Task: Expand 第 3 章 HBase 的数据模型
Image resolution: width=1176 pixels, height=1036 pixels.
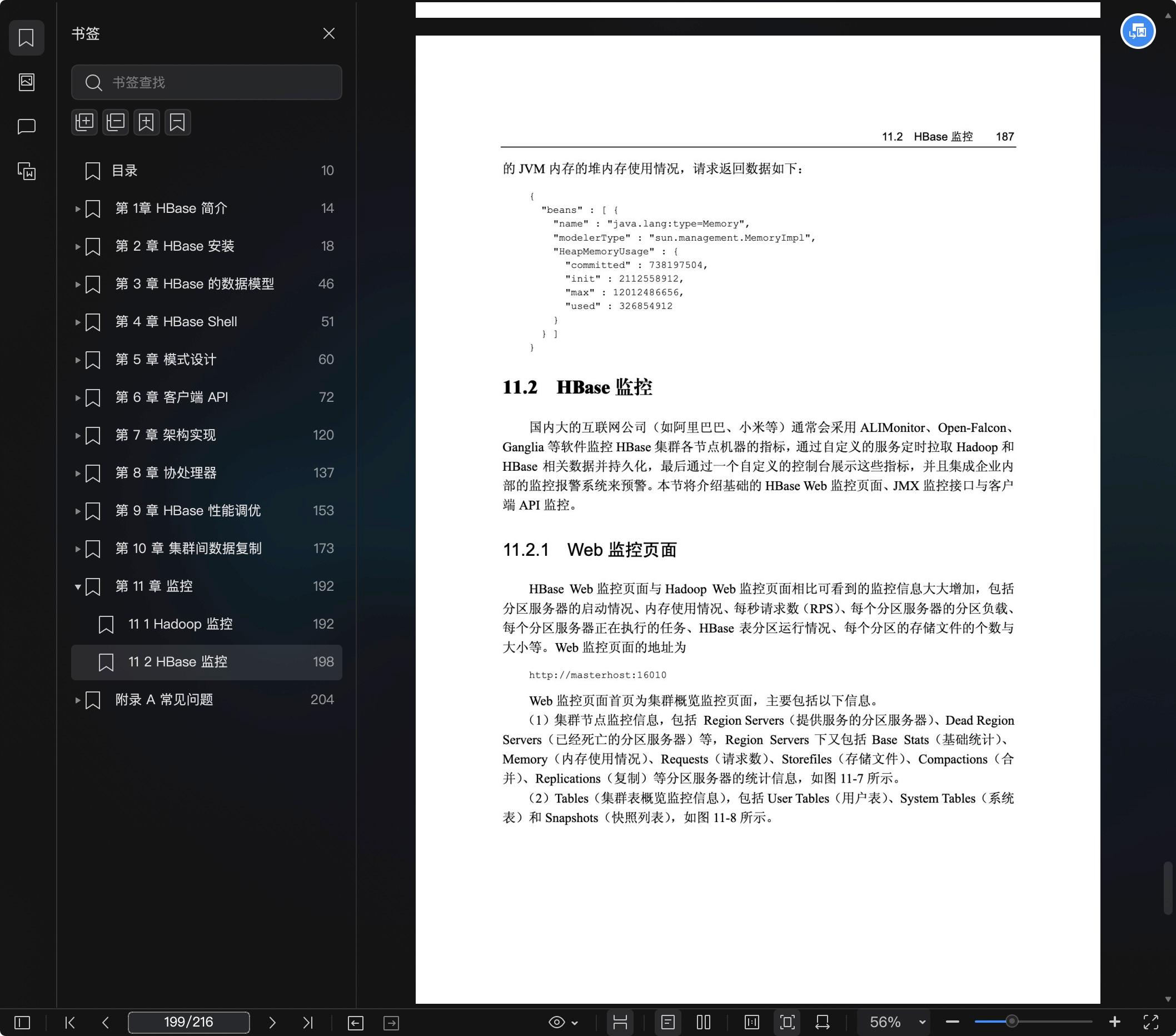Action: (x=78, y=284)
